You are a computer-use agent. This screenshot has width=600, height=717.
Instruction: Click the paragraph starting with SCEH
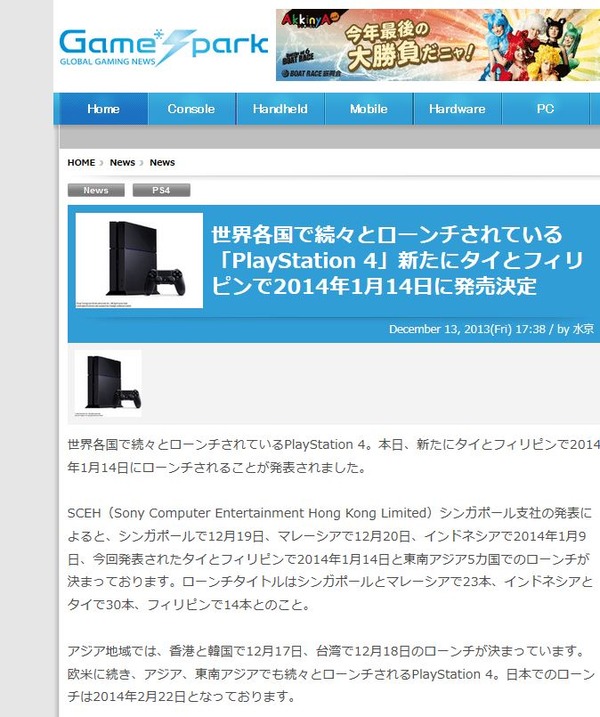[x=330, y=559]
